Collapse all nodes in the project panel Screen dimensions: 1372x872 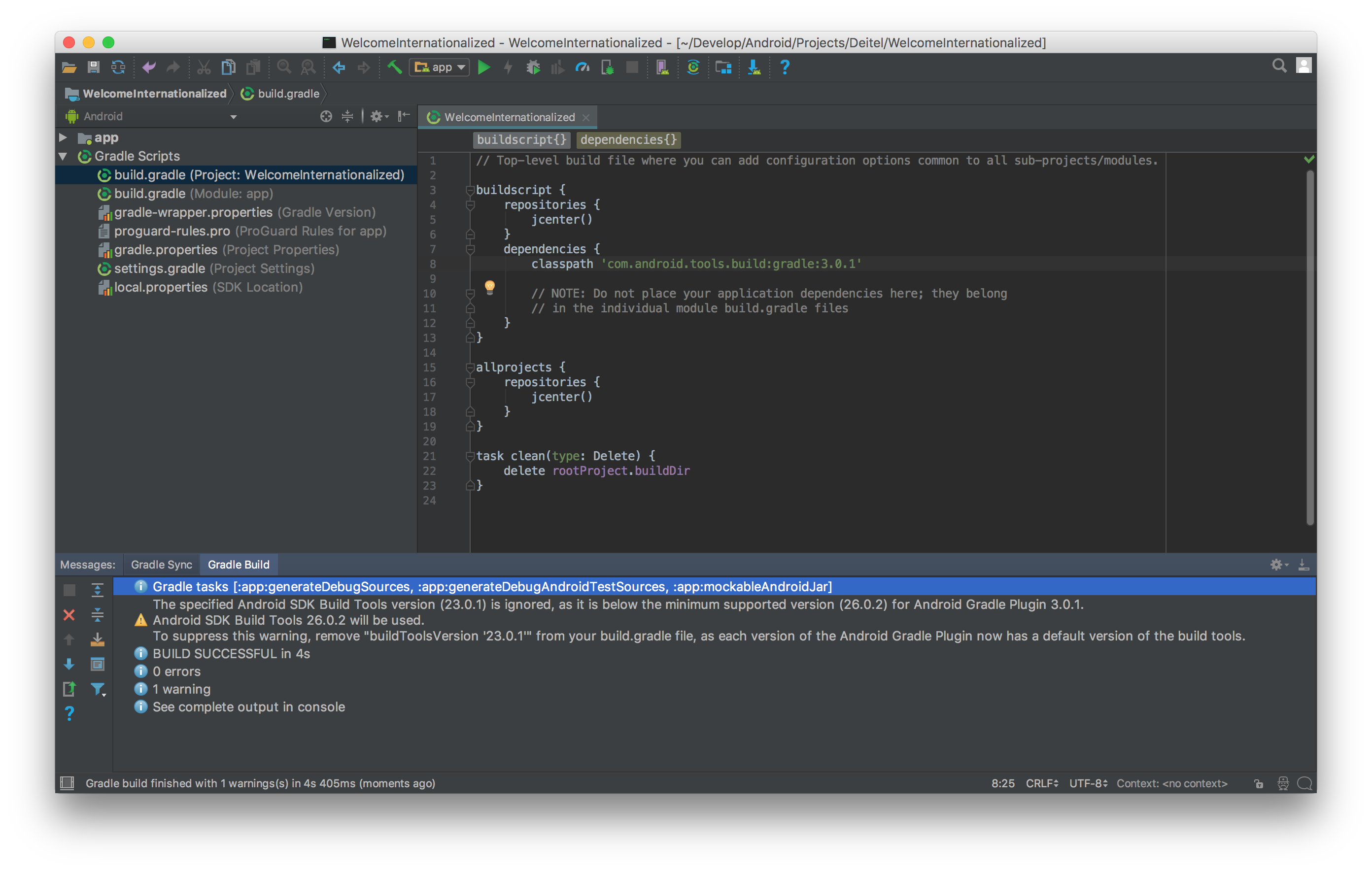(347, 116)
